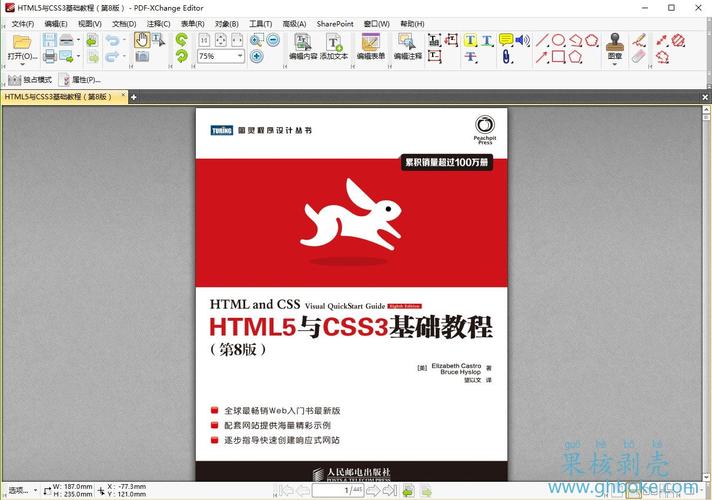
Task: Select the Perimeter measurement tool
Action: [x=663, y=56]
